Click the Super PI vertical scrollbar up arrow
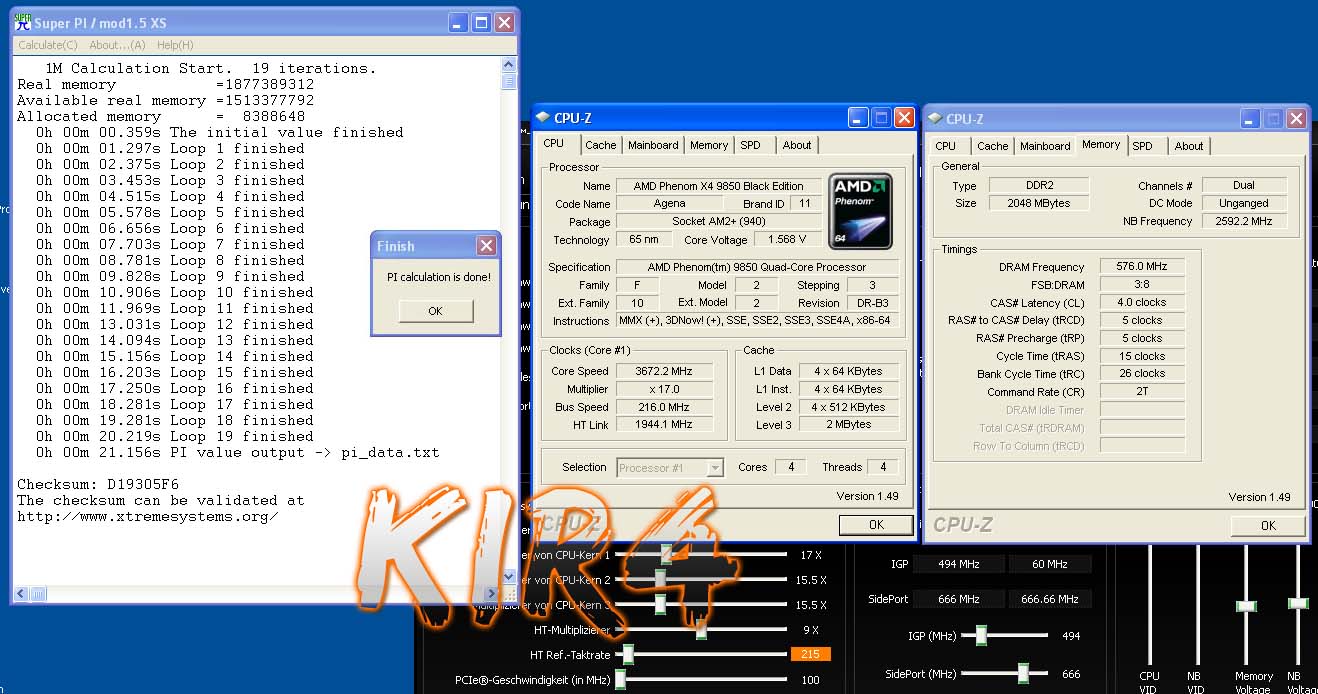Screen dimensions: 1318x694 [x=509, y=64]
